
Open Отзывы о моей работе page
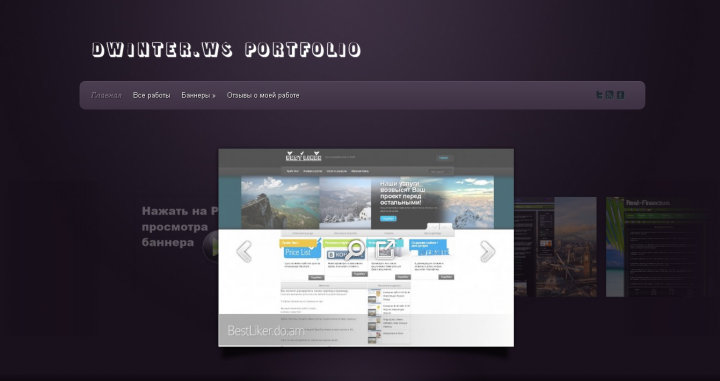point(263,95)
